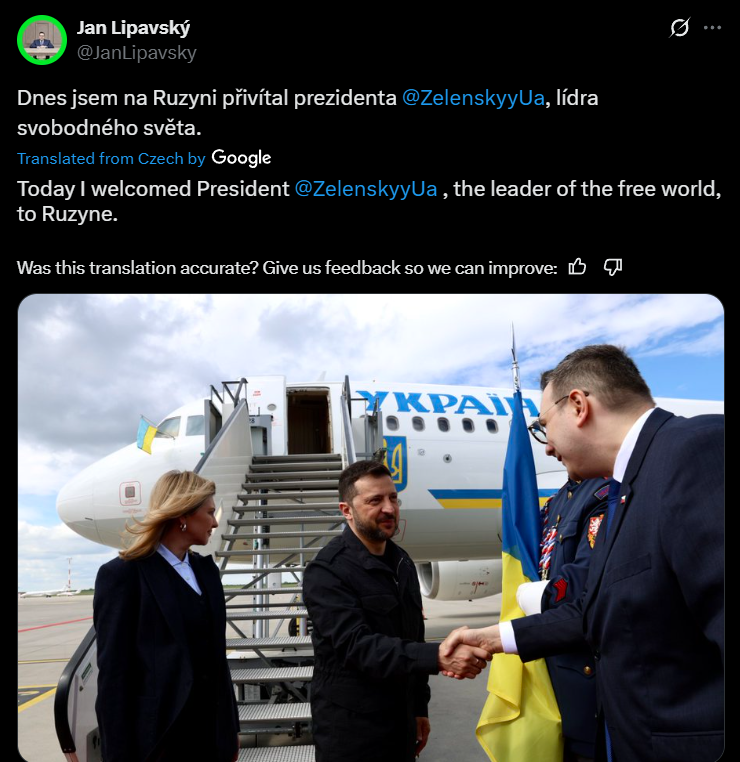
Task: Click the УКРАЇНА lettering on the airplane
Action: tap(445, 402)
